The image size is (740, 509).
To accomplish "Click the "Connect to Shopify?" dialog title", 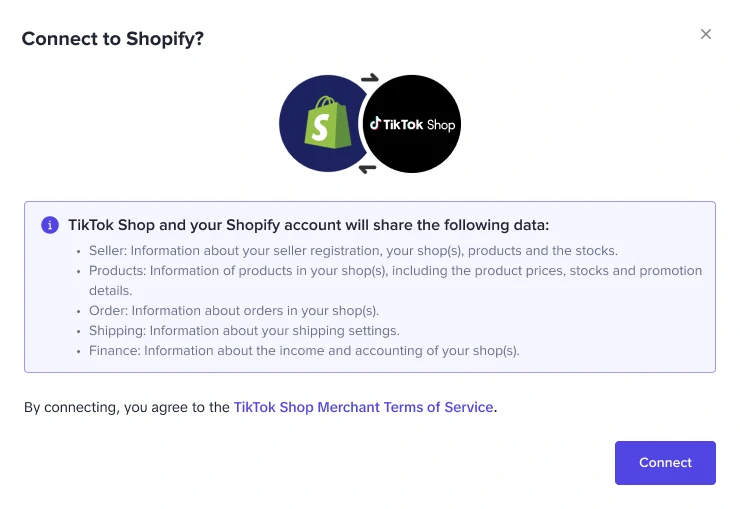I will pos(113,39).
